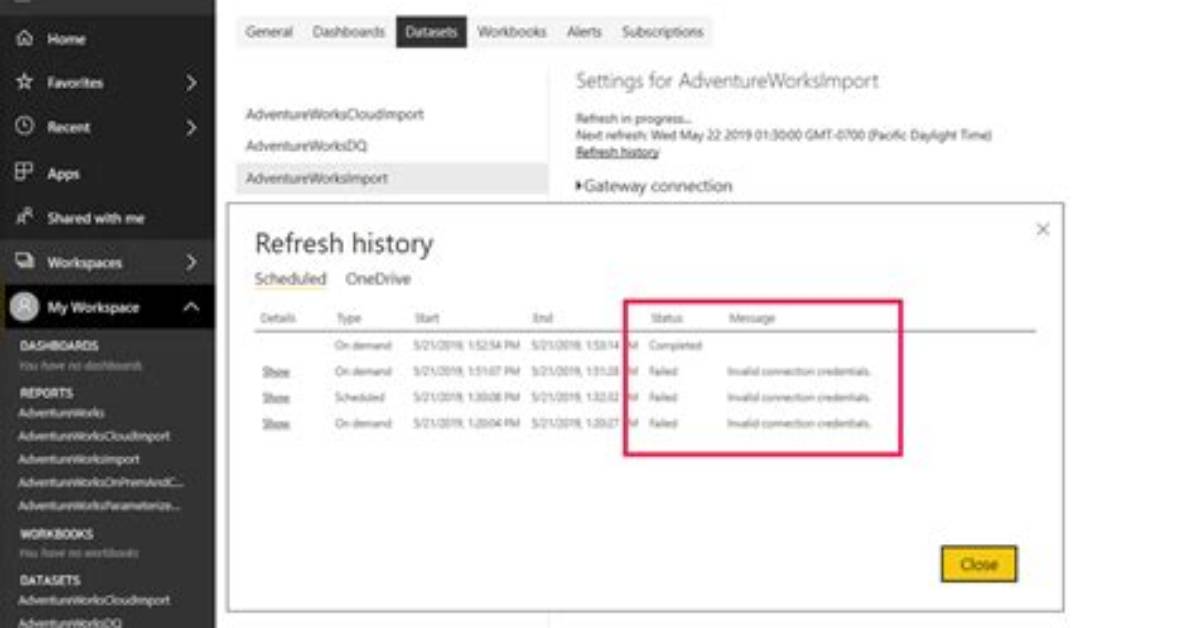Click the yellow Close button
The width and height of the screenshot is (1196, 628).
979,564
